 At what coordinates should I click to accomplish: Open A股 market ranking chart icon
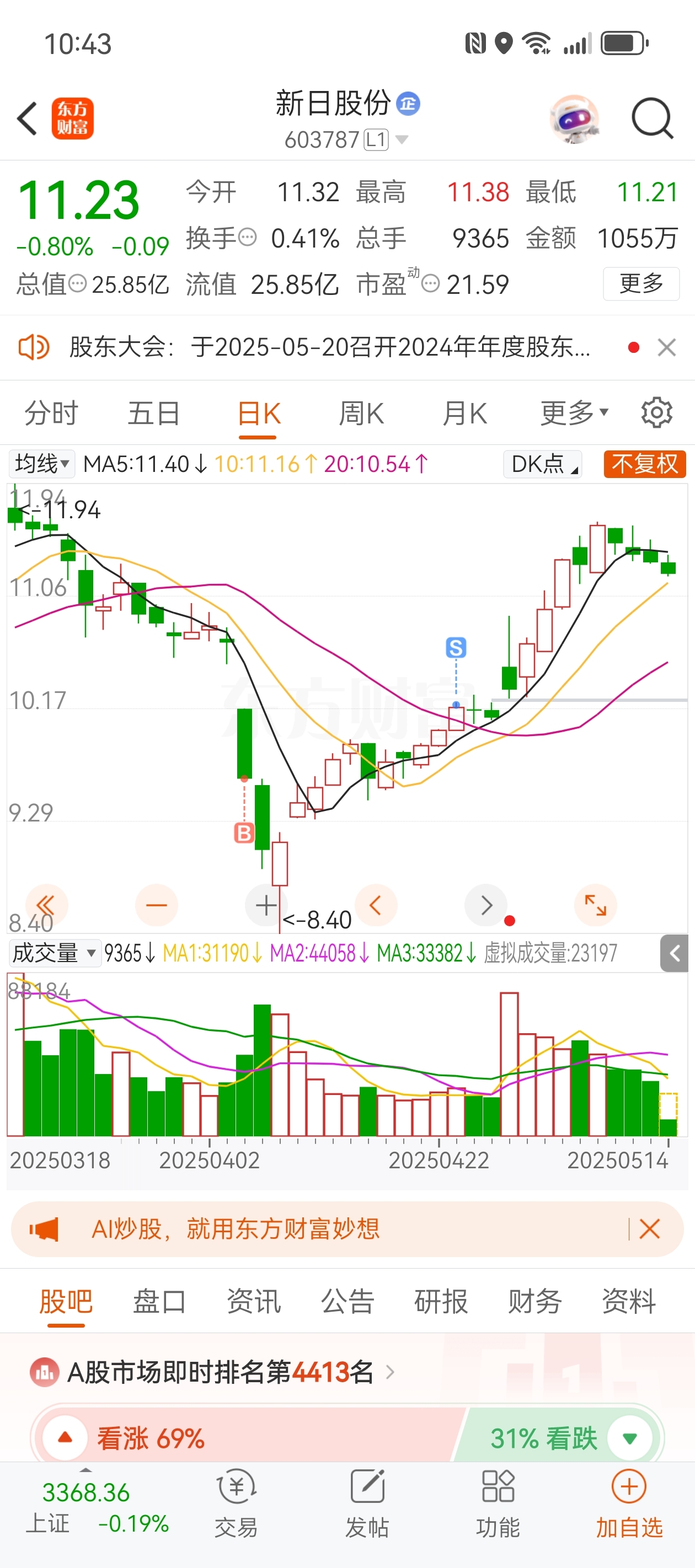[x=45, y=1372]
